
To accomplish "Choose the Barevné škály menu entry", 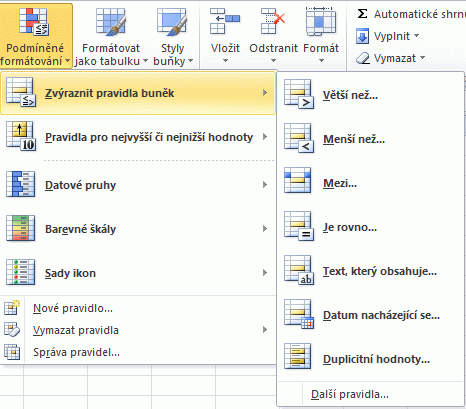I will pos(138,229).
